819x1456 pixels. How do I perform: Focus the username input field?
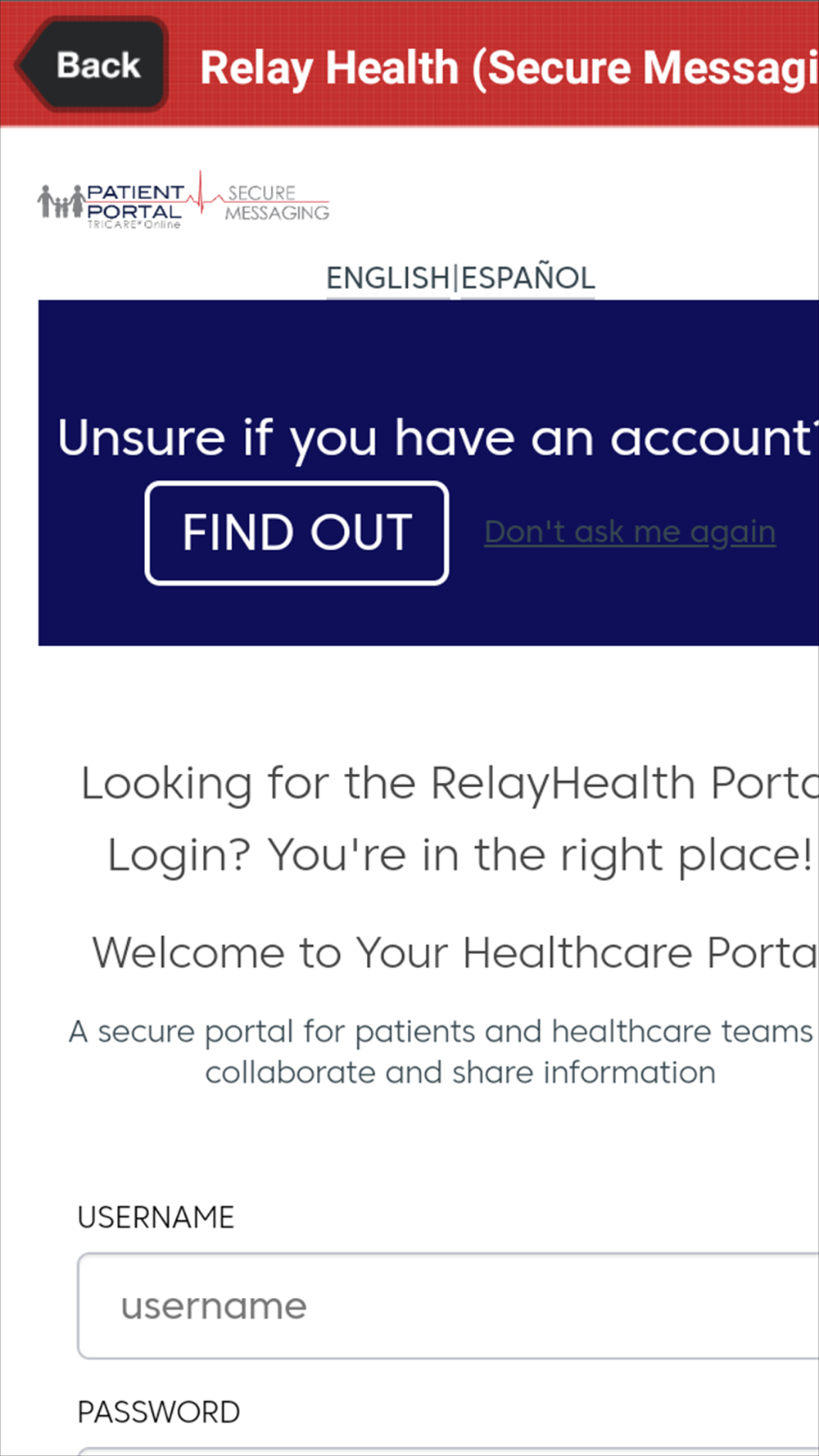(448, 1306)
